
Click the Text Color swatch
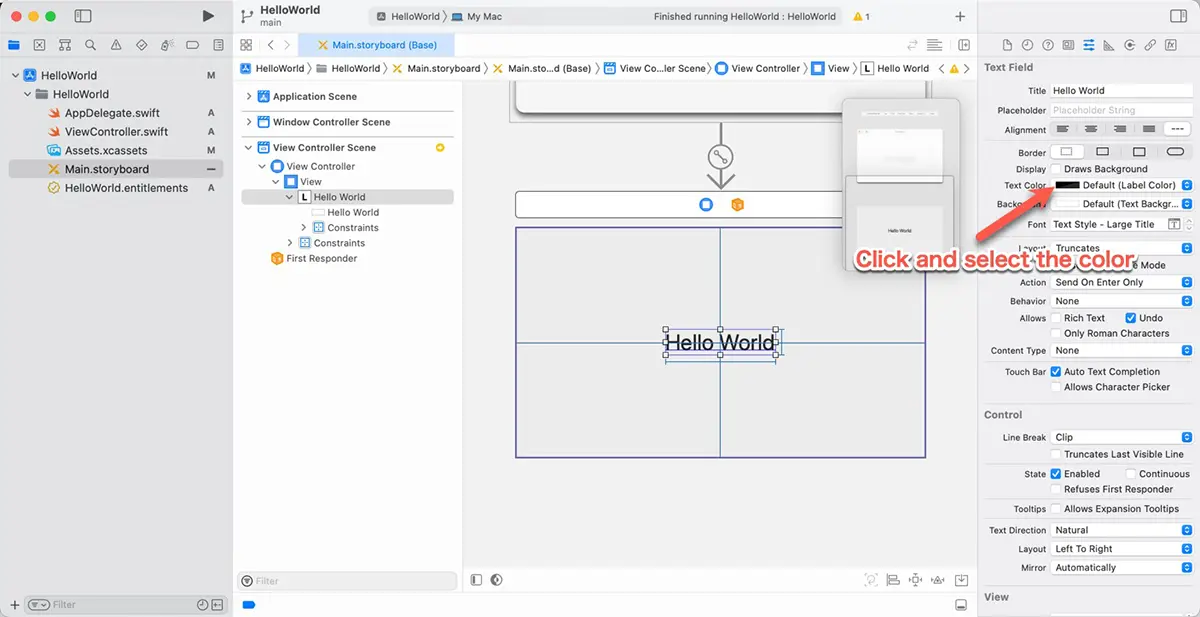click(1067, 185)
